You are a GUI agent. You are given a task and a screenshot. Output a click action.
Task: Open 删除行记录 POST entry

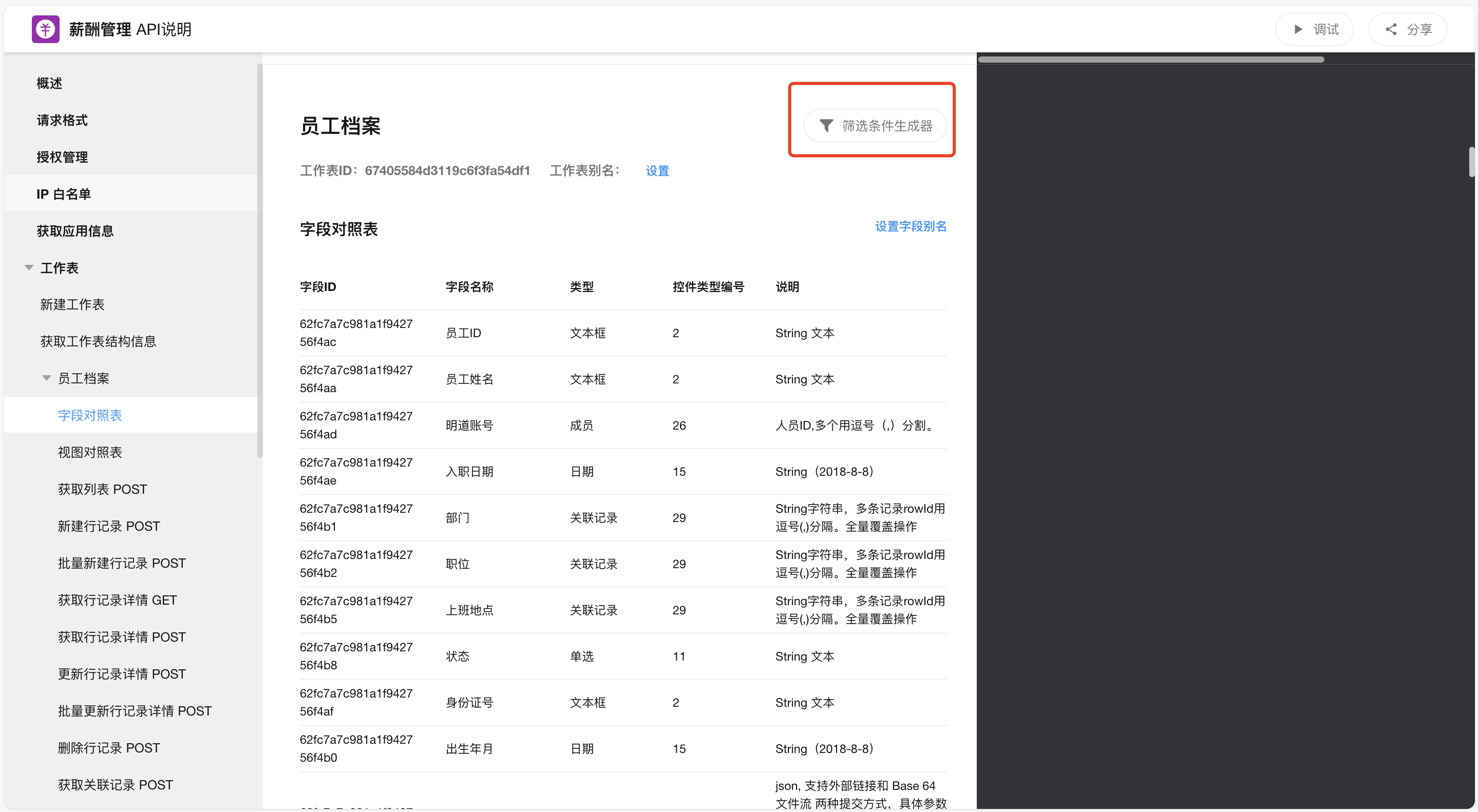[x=109, y=748]
